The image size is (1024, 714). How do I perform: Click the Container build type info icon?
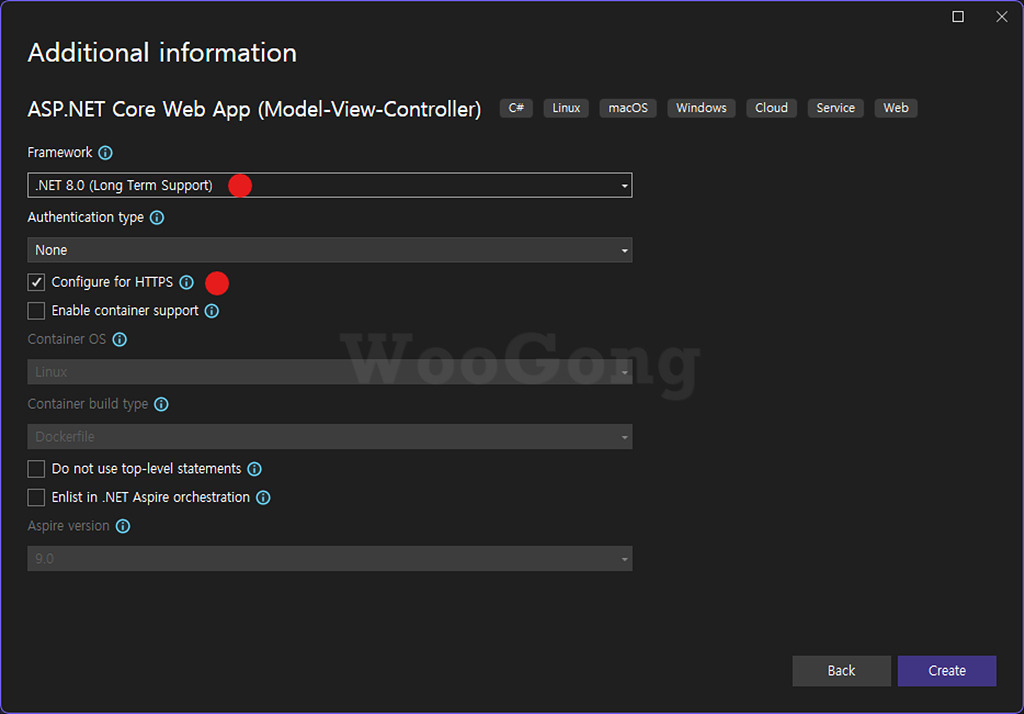[161, 404]
